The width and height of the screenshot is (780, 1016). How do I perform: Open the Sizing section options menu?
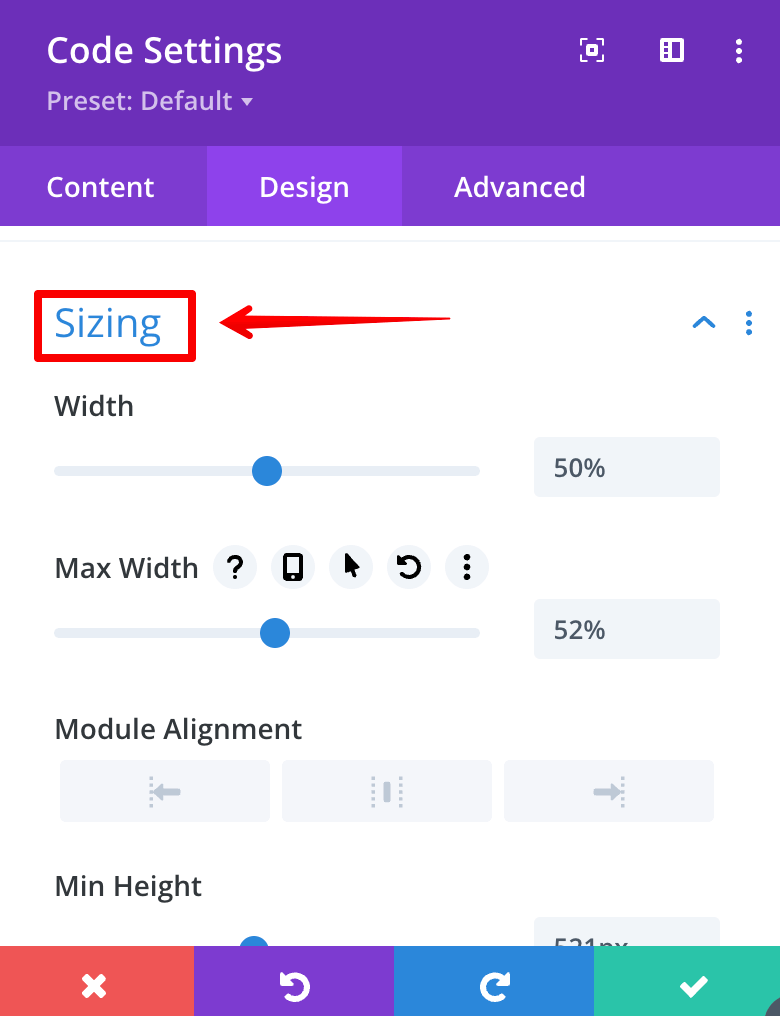point(748,322)
